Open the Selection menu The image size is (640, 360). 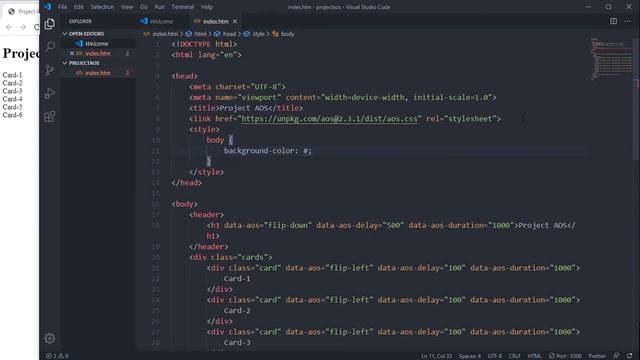tap(102, 7)
